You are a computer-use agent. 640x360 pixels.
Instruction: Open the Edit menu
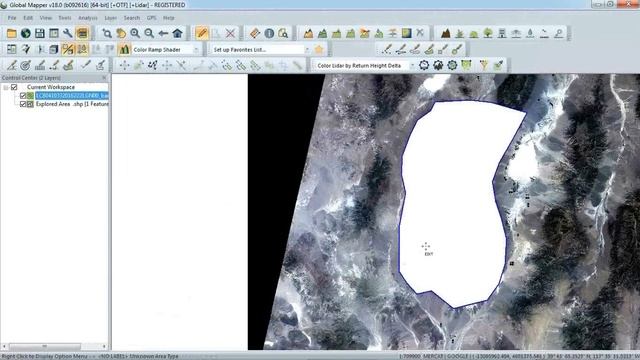point(28,18)
